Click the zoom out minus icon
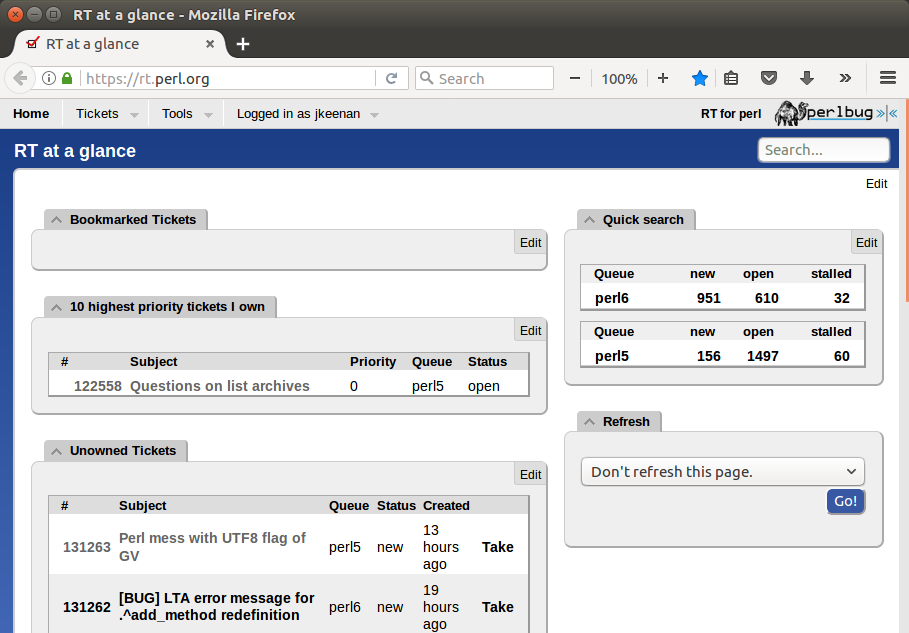909x633 pixels. tap(575, 78)
